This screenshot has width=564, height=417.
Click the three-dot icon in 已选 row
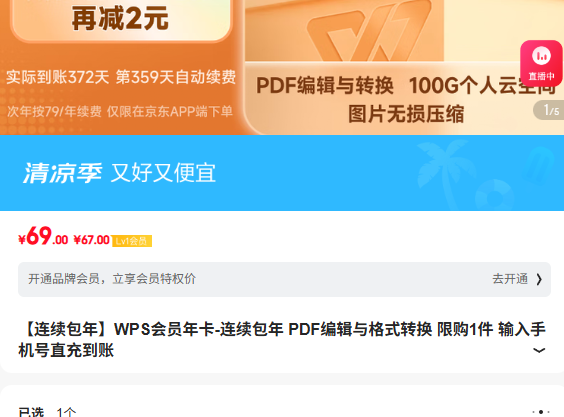click(x=541, y=412)
